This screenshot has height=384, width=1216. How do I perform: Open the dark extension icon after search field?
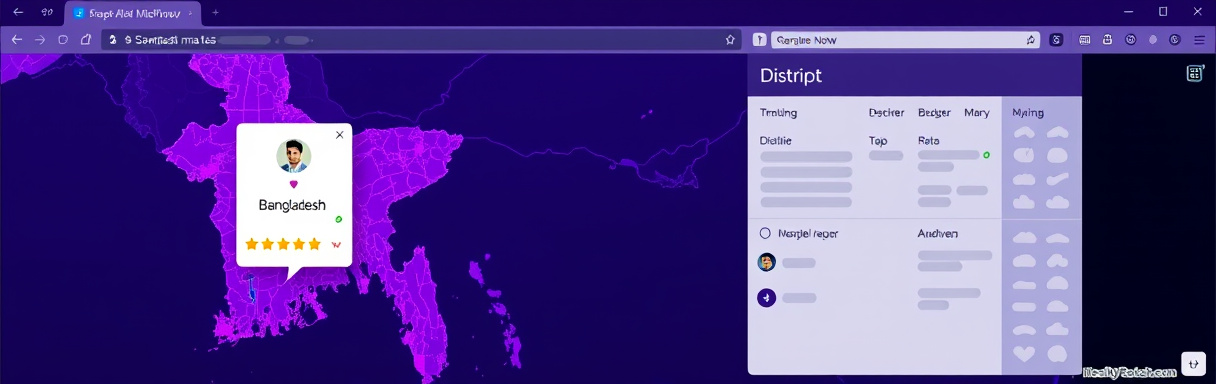[x=1057, y=40]
